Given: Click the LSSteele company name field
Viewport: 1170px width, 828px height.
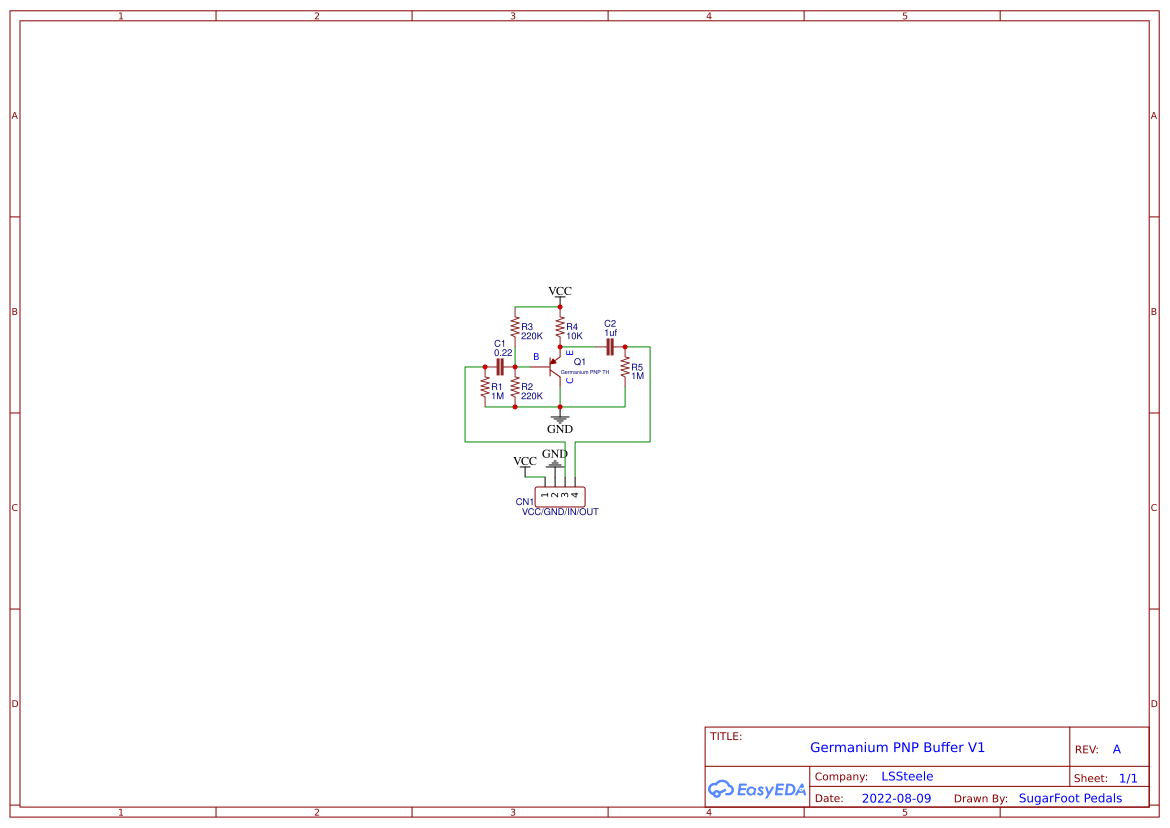Looking at the screenshot, I should tap(907, 776).
